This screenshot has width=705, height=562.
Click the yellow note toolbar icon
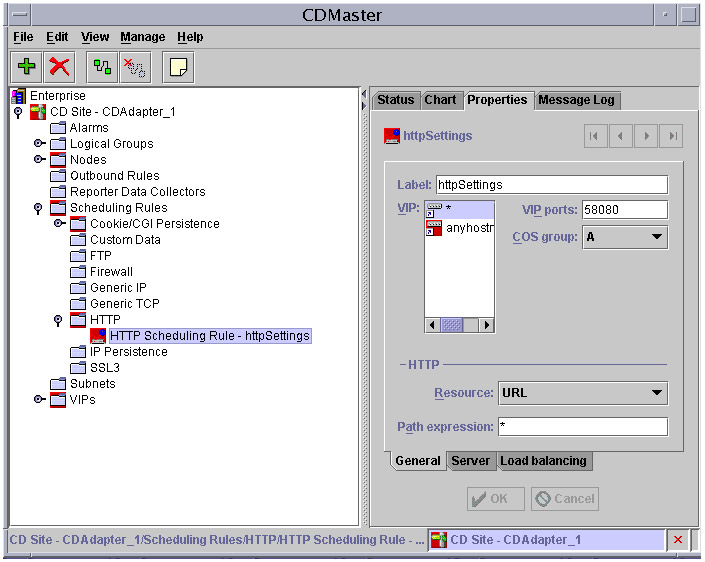point(178,67)
